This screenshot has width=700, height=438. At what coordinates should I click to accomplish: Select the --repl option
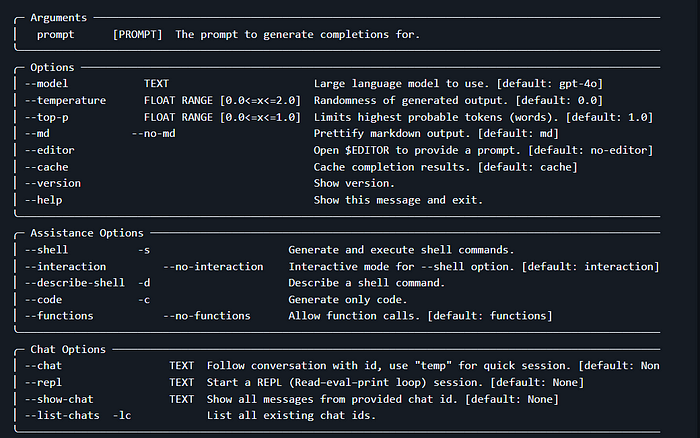43,383
